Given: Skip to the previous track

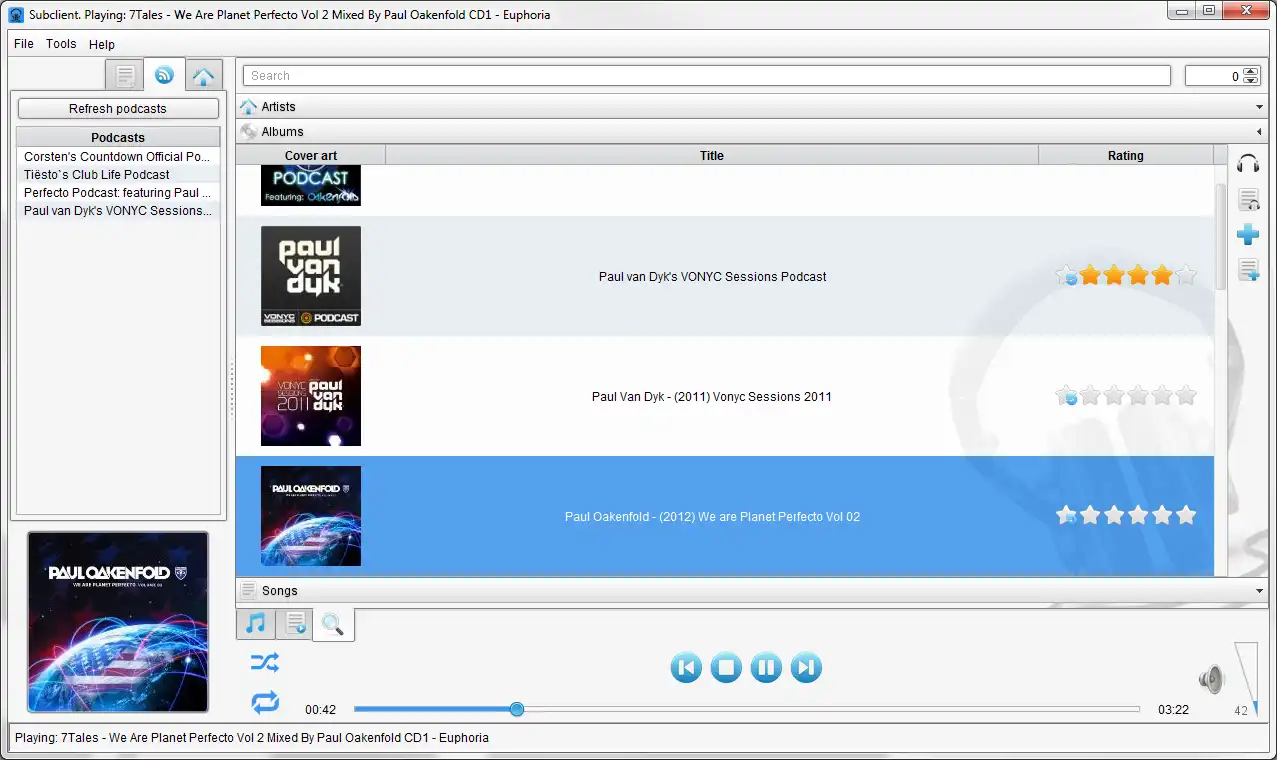Looking at the screenshot, I should click(686, 667).
